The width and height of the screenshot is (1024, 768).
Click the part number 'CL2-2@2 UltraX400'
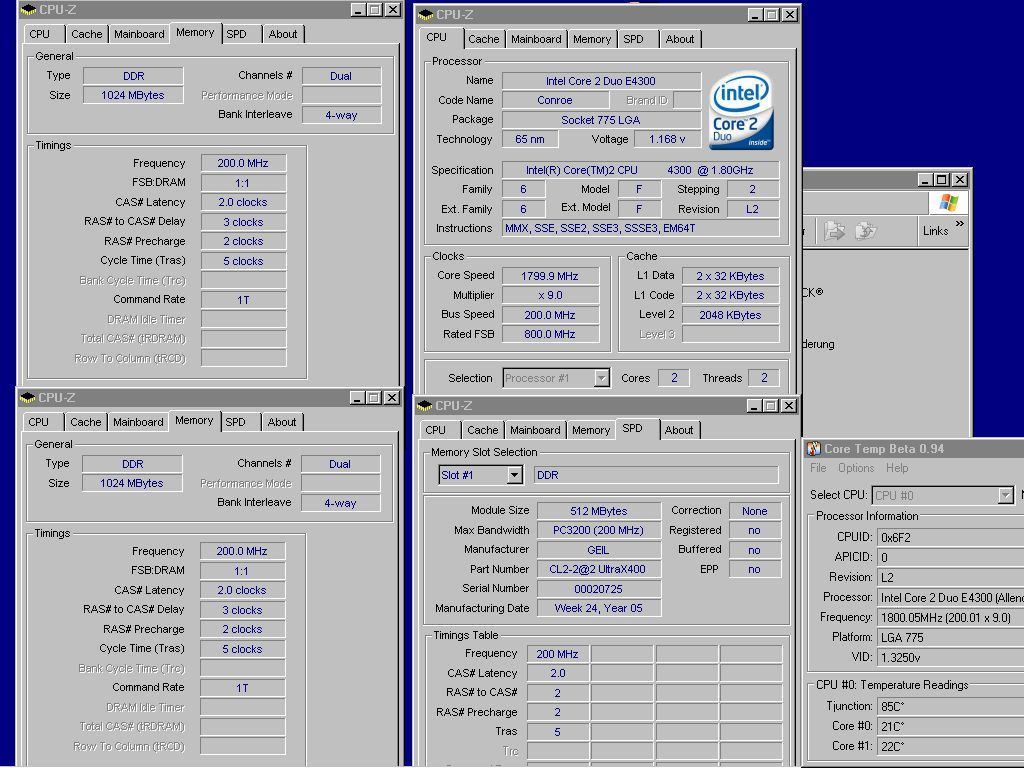pyautogui.click(x=598, y=569)
